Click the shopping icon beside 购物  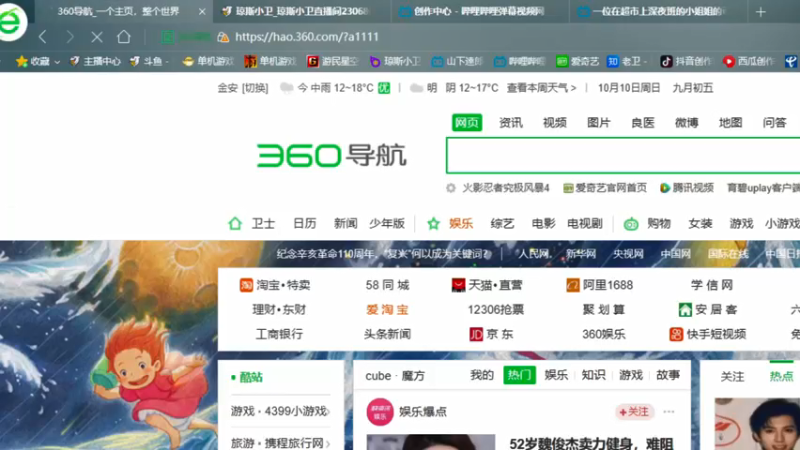coord(631,223)
